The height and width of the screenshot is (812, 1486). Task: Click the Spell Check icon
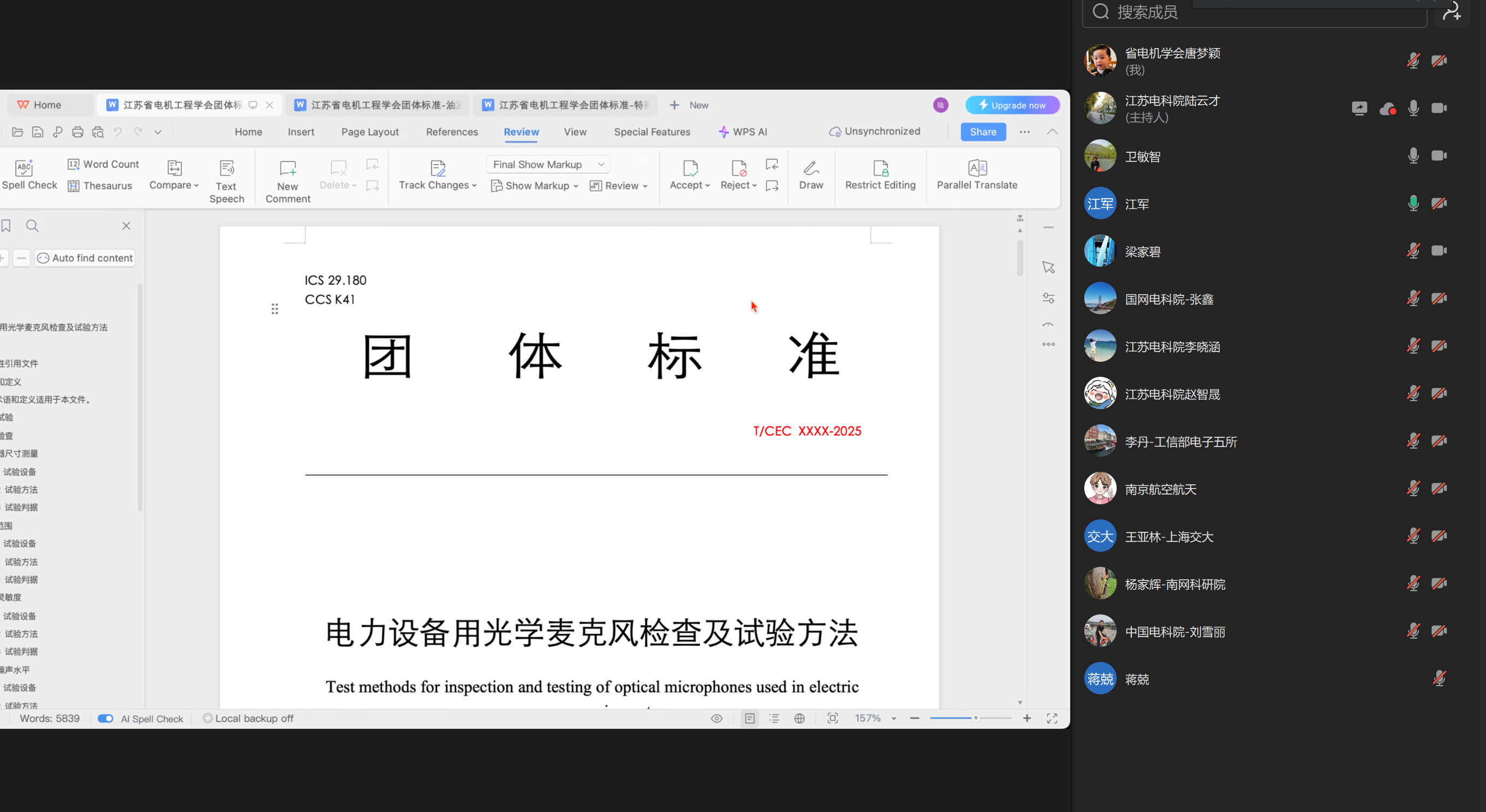click(24, 168)
